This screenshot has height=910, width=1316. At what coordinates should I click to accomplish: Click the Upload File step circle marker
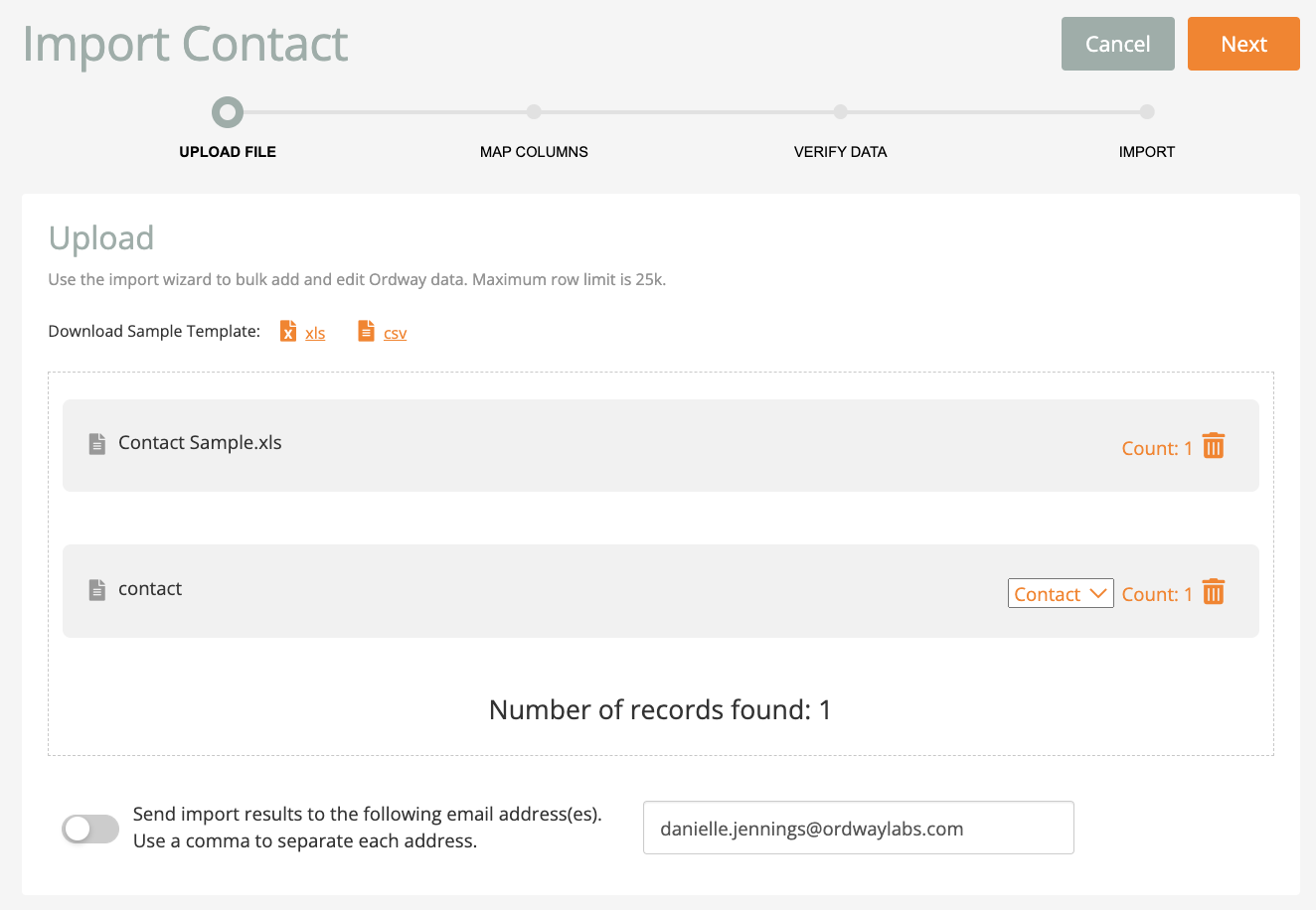point(228,112)
